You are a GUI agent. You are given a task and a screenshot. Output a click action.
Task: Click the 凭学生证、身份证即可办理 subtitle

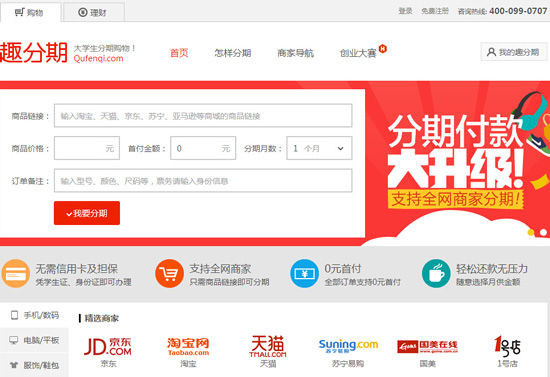pos(83,282)
